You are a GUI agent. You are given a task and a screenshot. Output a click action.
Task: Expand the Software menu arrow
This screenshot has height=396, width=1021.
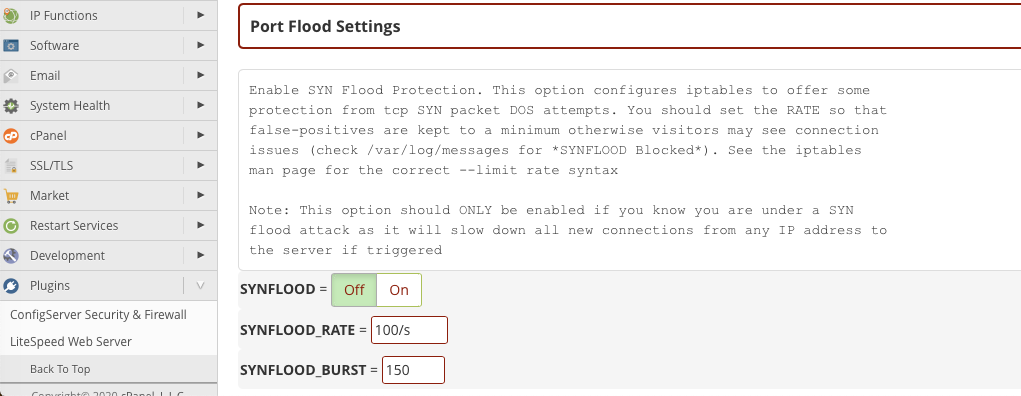[x=201, y=45]
